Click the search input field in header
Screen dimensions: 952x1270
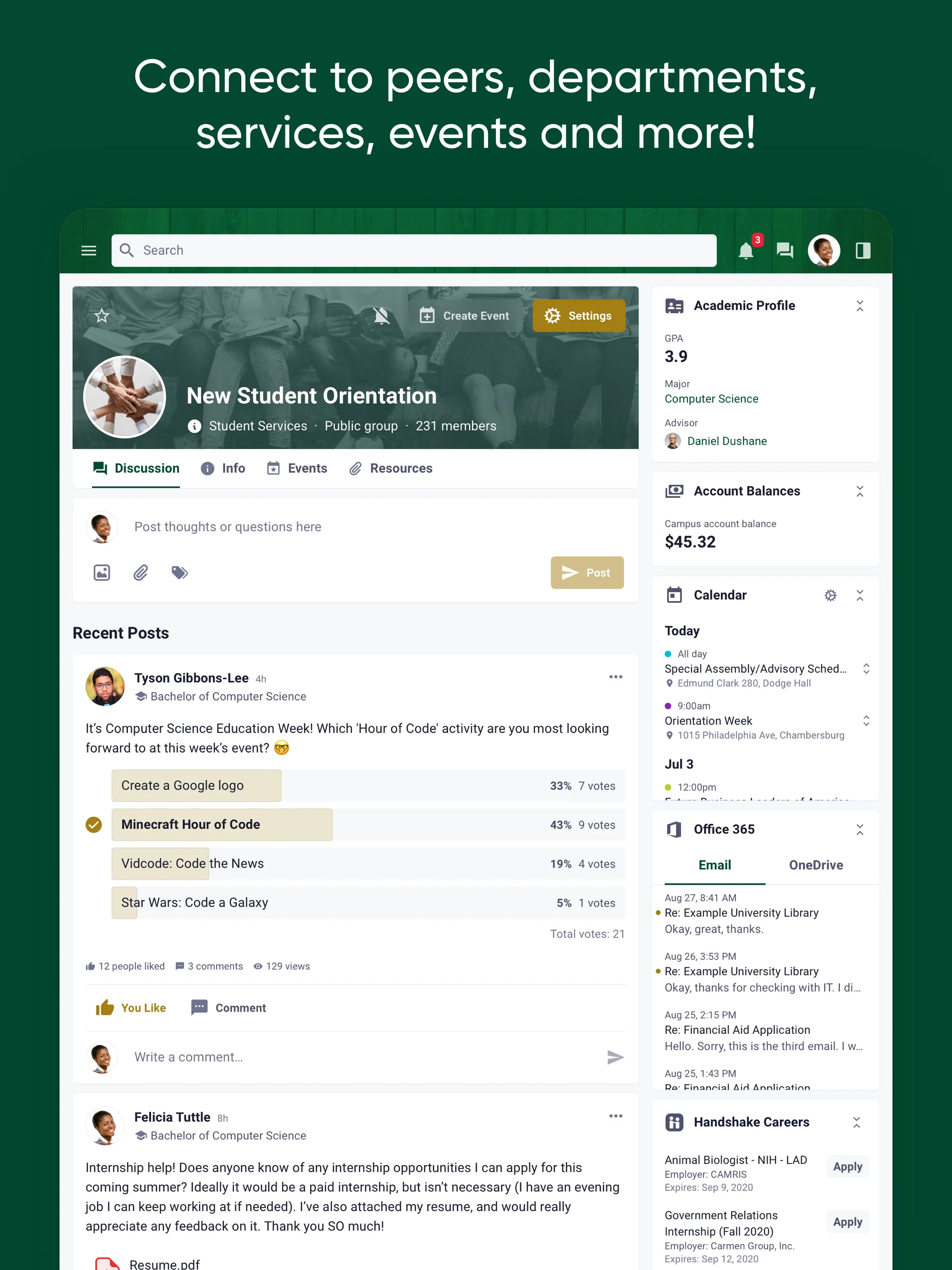413,250
